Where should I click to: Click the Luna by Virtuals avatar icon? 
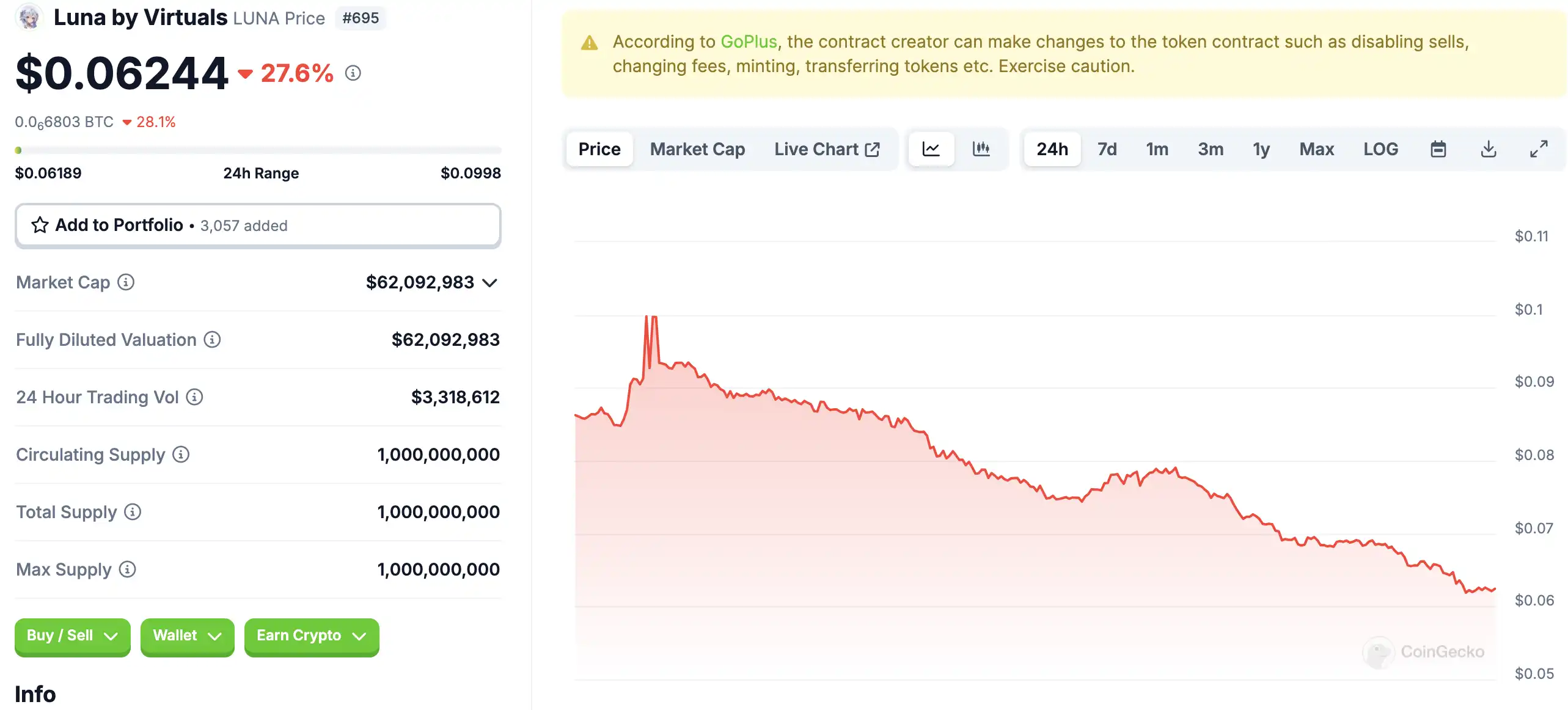pos(29,17)
